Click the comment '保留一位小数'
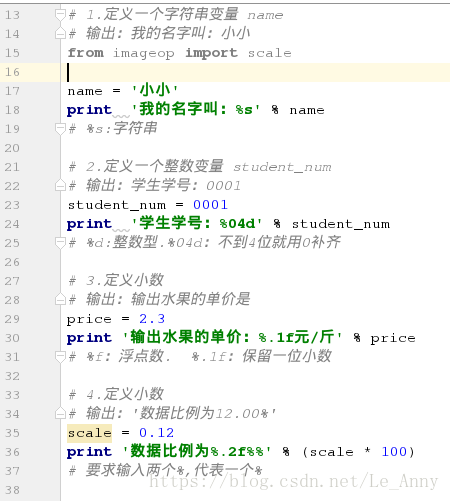This screenshot has width=450, height=501. click(287, 356)
